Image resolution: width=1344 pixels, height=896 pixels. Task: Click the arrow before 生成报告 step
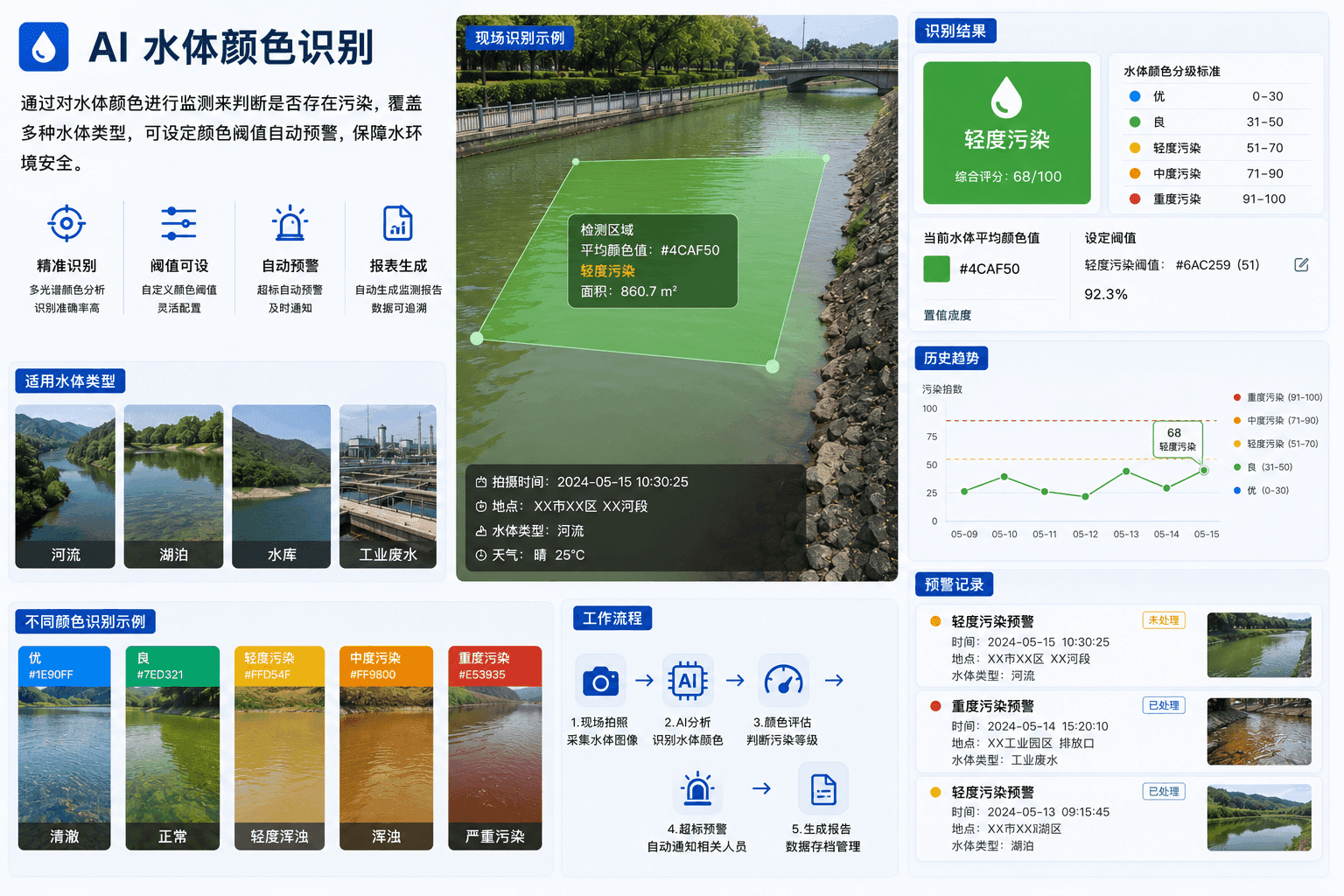[x=762, y=788]
